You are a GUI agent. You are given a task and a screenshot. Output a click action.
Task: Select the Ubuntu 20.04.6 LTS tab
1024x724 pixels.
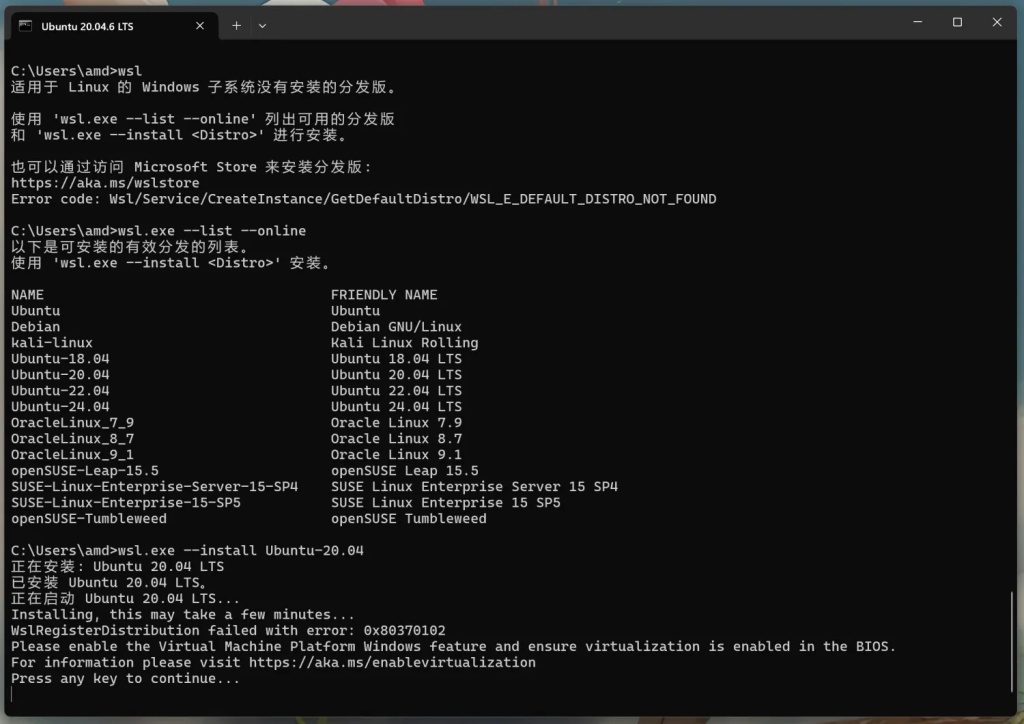(x=114, y=26)
